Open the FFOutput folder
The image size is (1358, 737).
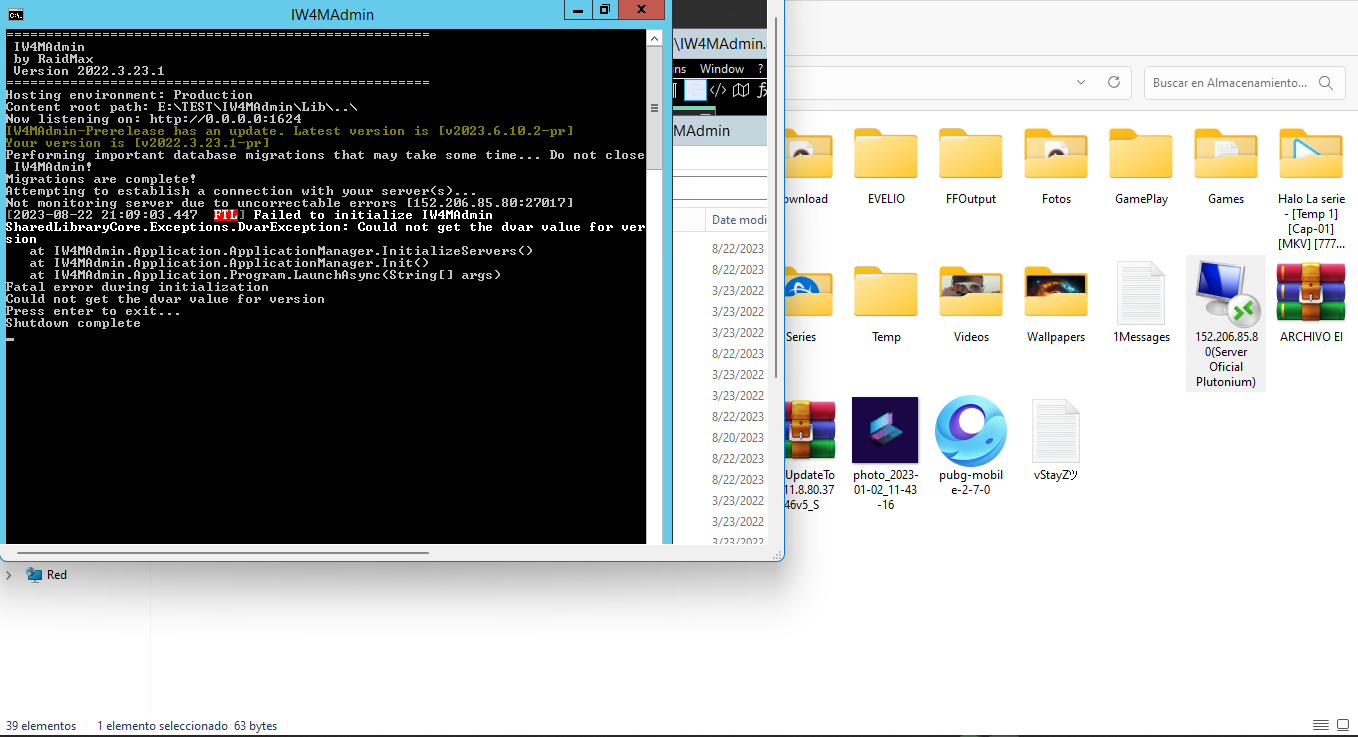[x=970, y=156]
